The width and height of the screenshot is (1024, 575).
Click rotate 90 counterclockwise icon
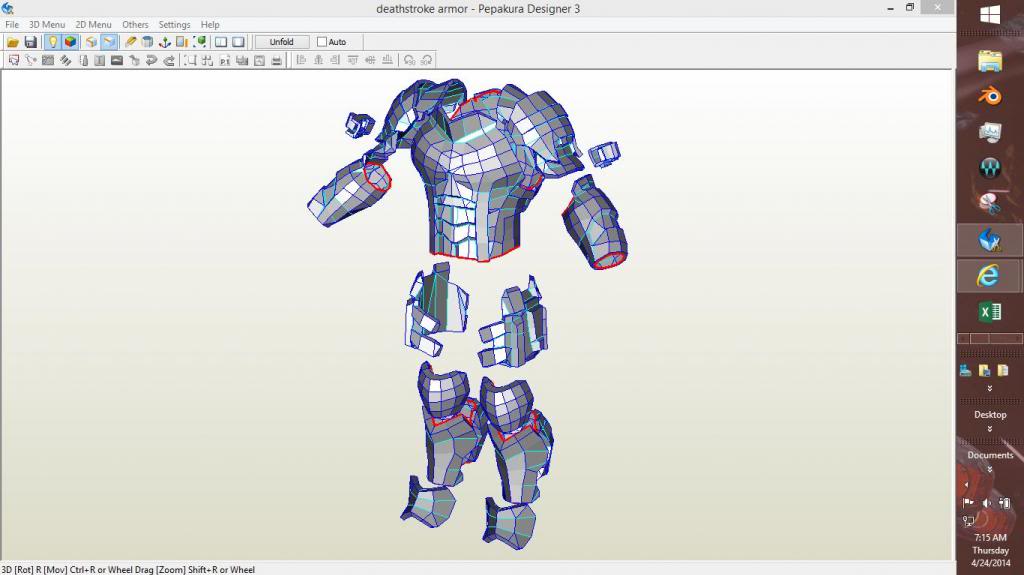coord(409,60)
